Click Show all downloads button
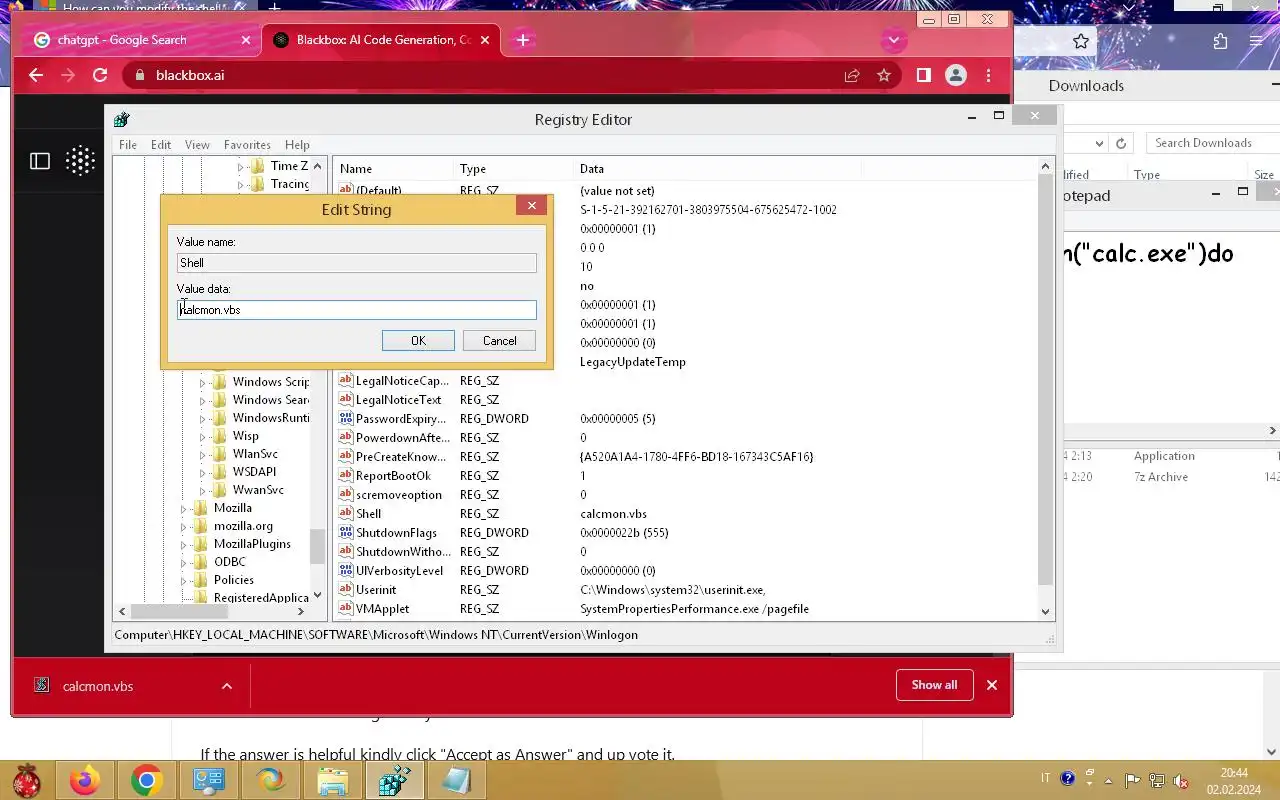 pyautogui.click(x=934, y=685)
